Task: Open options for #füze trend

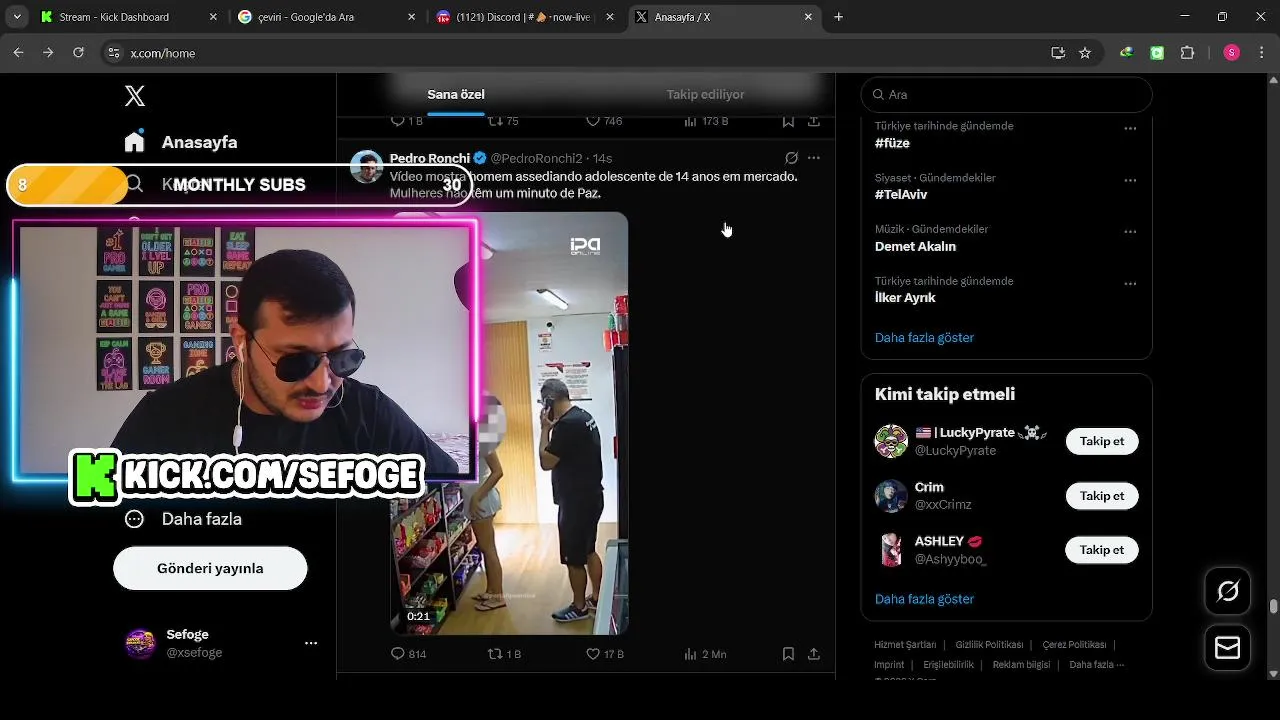Action: (1130, 129)
